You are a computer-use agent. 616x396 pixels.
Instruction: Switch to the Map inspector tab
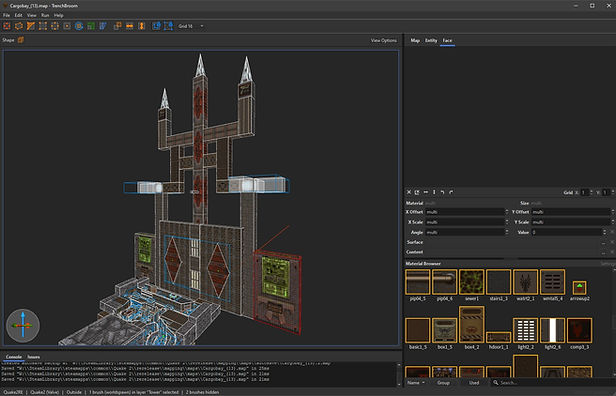click(415, 40)
